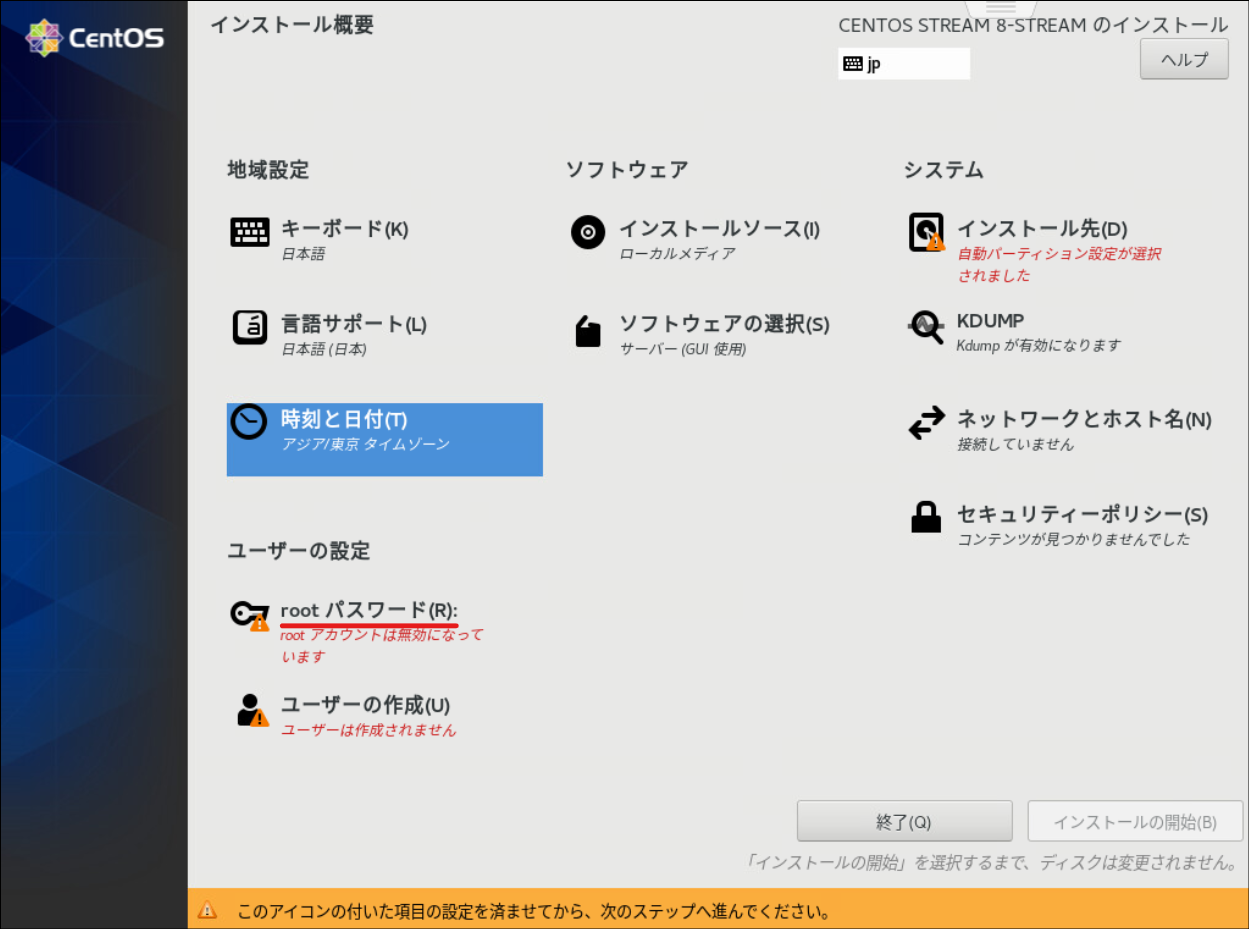The width and height of the screenshot is (1249, 929).
Task: Click the orange warning message bar
Action: 718,909
